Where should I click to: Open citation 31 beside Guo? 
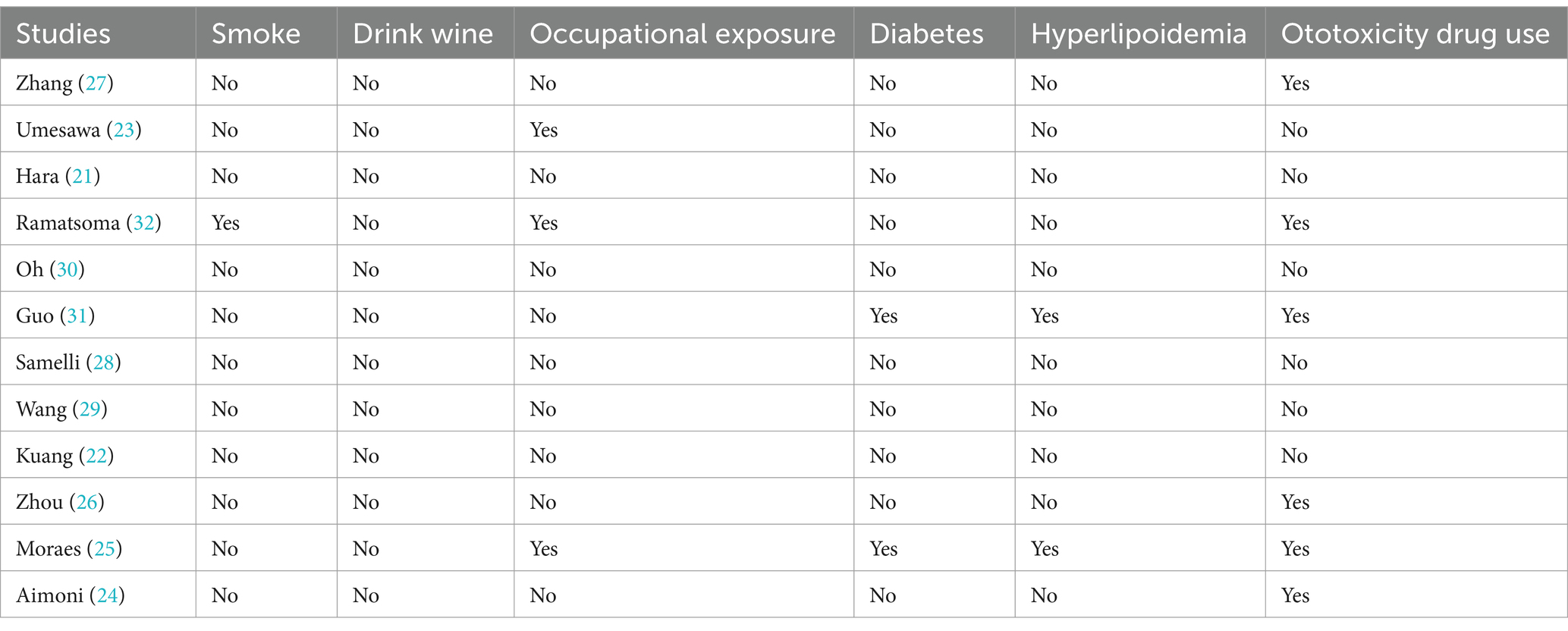point(77,315)
